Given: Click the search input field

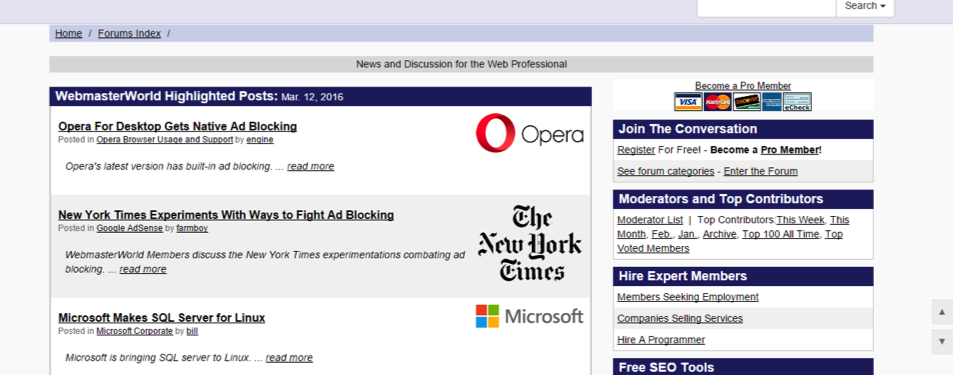Looking at the screenshot, I should [x=767, y=6].
